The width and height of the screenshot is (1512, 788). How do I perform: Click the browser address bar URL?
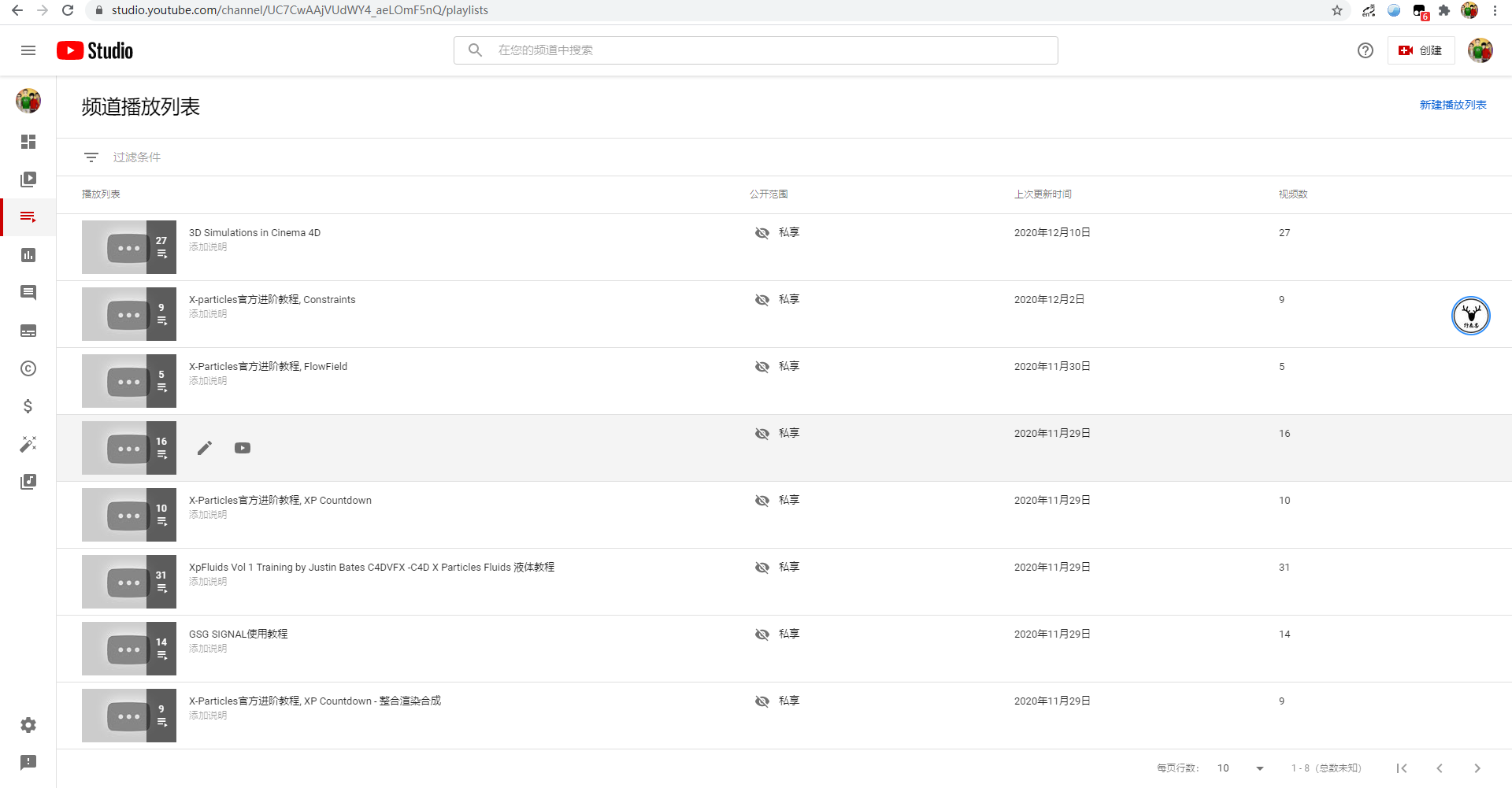point(300,10)
